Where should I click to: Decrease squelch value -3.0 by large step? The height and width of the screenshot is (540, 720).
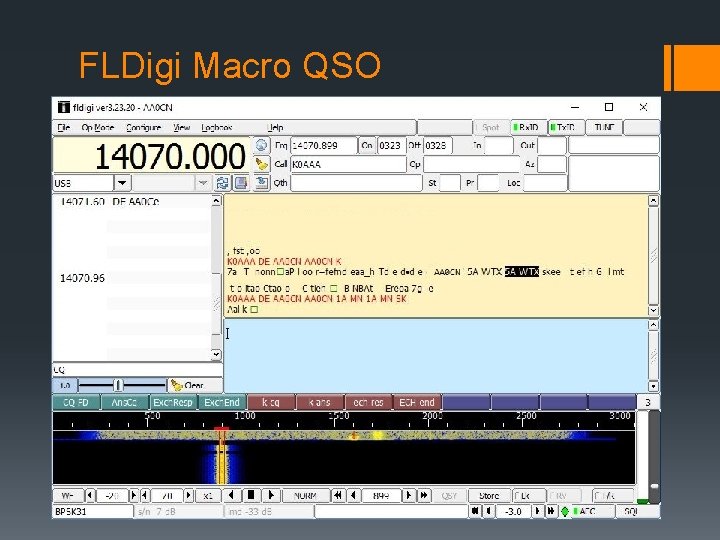coord(475,511)
